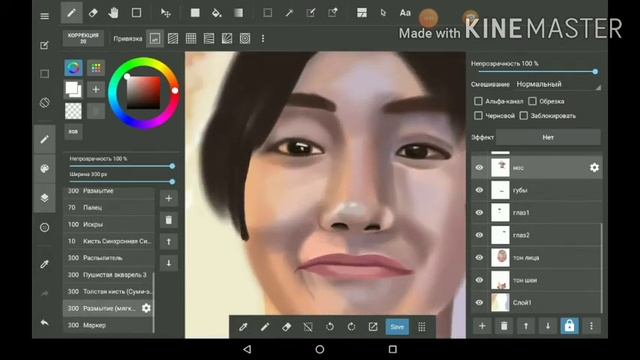640x360 pixels.
Task: Select the rectangular Selection tool
Action: coord(268,13)
